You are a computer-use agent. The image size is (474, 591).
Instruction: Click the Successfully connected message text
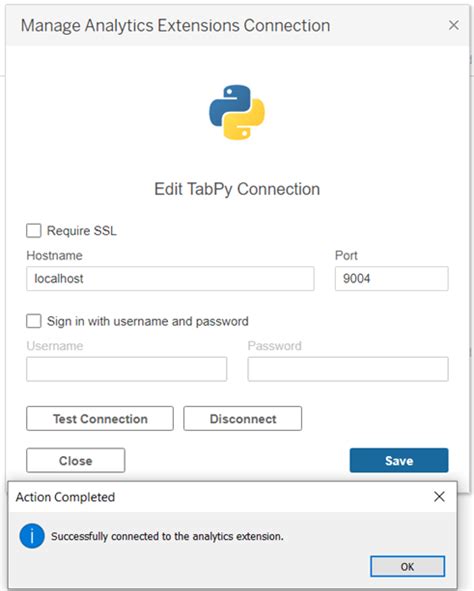pyautogui.click(x=167, y=536)
